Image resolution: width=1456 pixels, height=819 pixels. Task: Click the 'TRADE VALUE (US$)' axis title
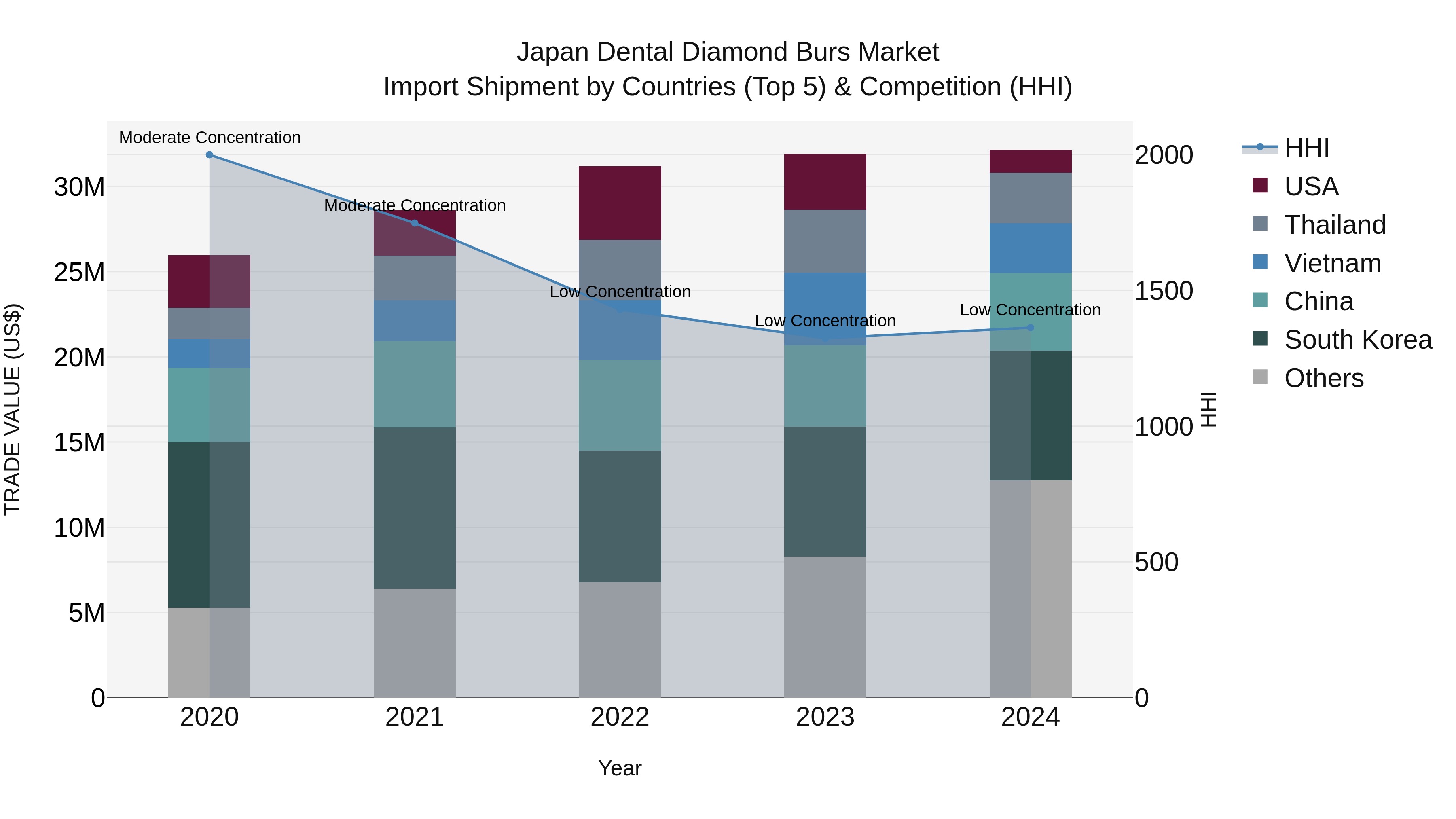(x=13, y=410)
